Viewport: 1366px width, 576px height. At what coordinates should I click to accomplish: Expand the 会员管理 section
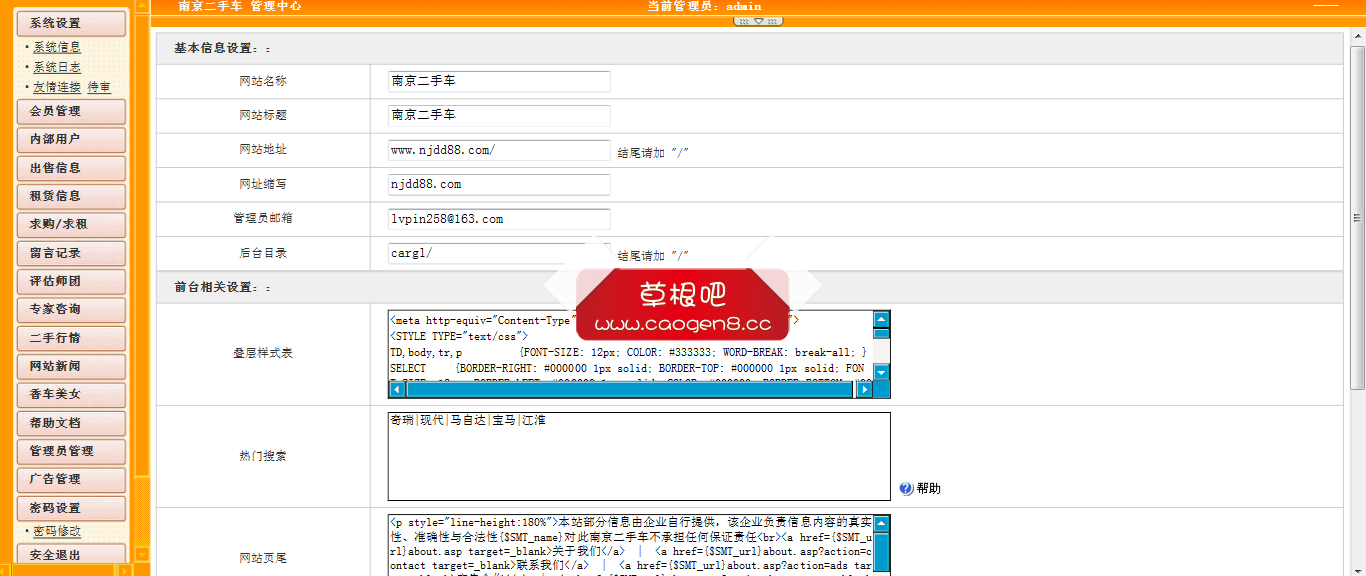(x=70, y=110)
